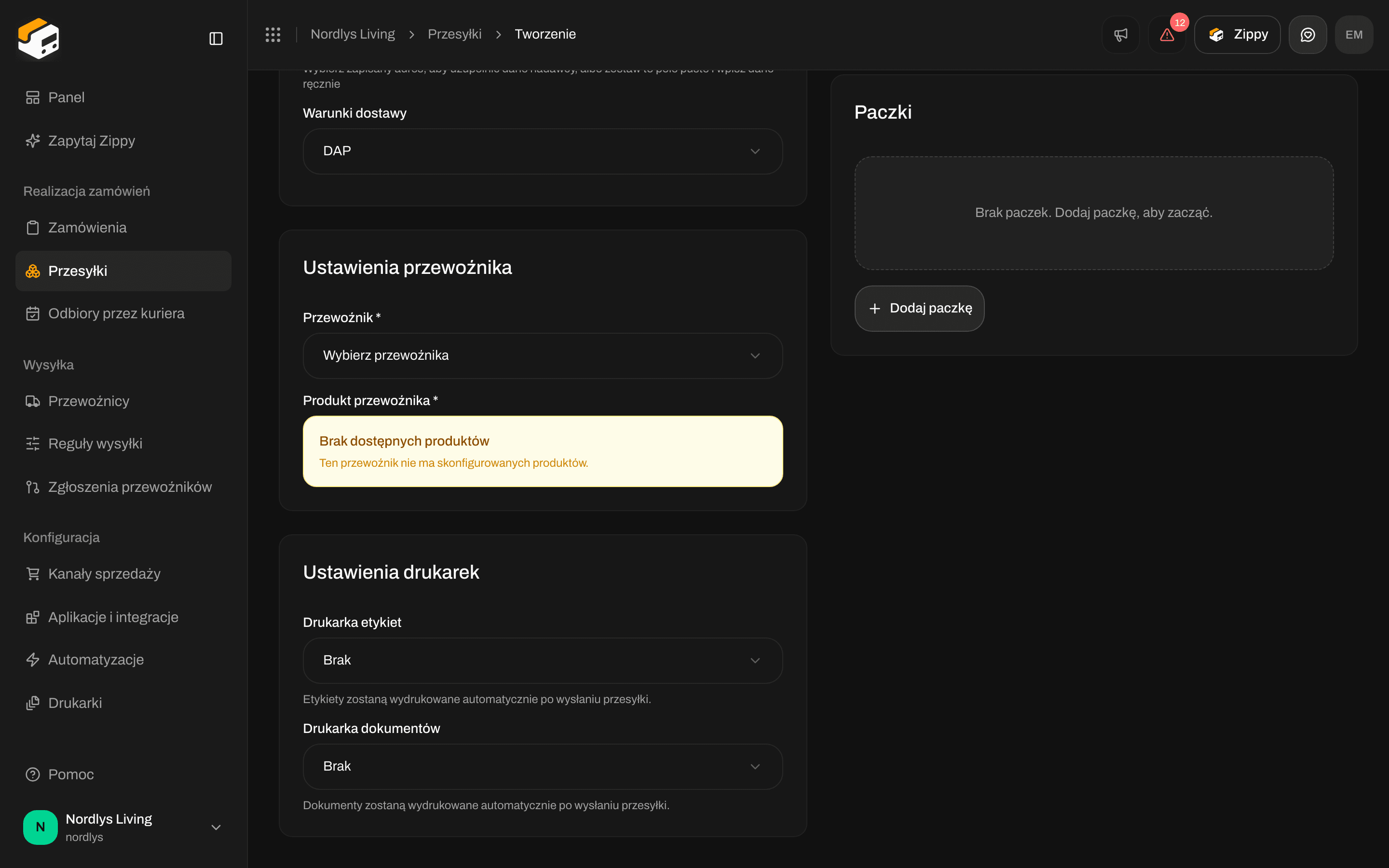This screenshot has height=868, width=1389.
Task: Click the Zapytaj Zippy sparkle icon
Action: tap(33, 141)
